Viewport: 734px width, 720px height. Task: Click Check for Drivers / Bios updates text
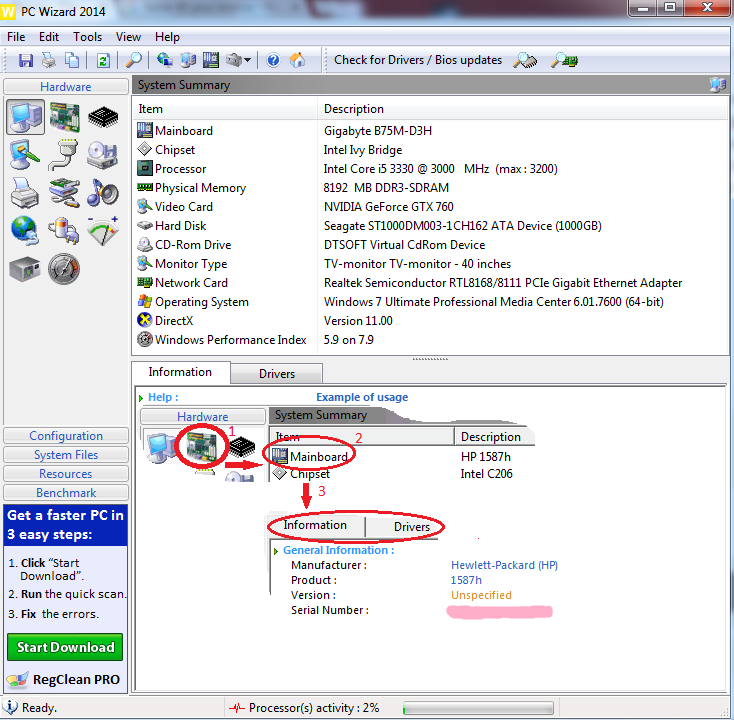(418, 60)
